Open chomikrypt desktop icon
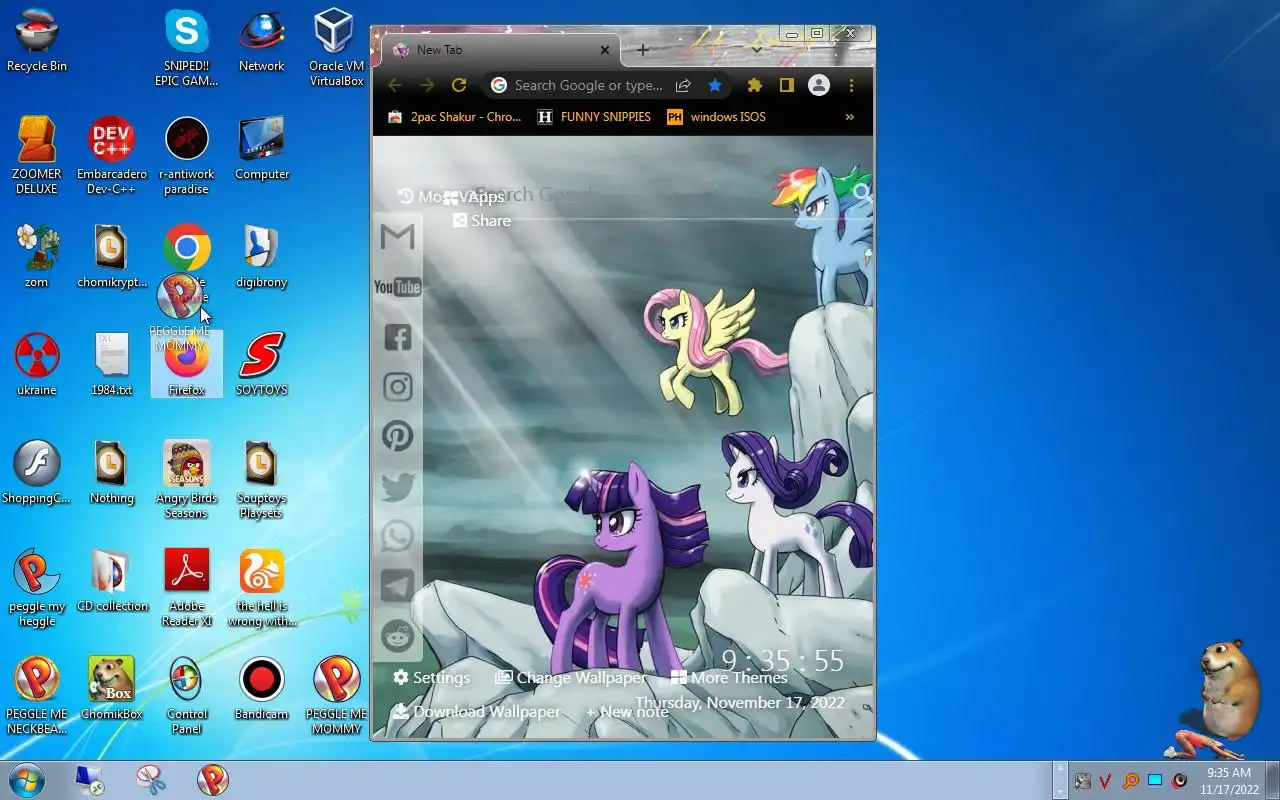This screenshot has width=1280, height=800. (x=112, y=258)
